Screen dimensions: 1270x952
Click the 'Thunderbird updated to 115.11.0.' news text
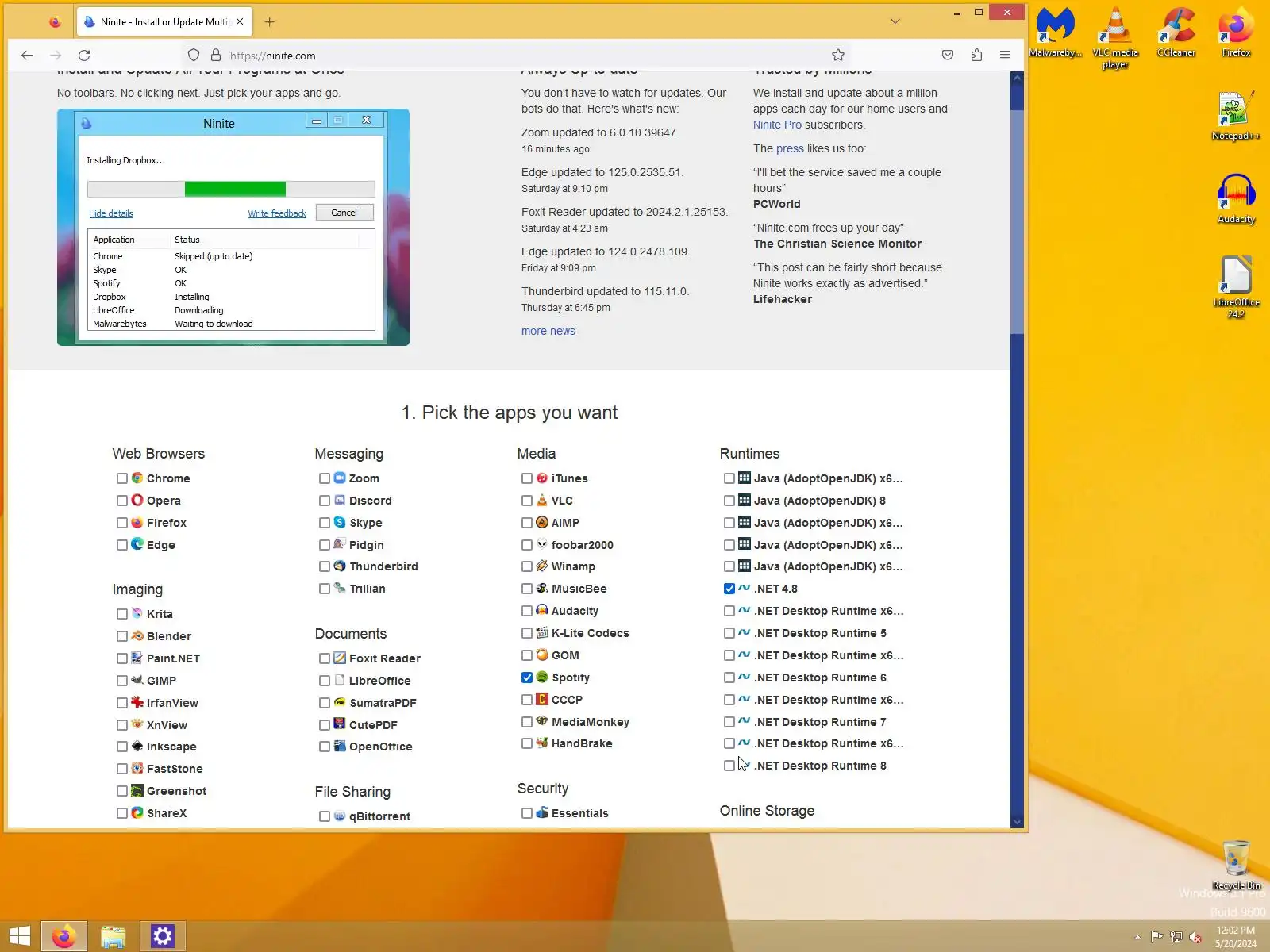(x=606, y=291)
